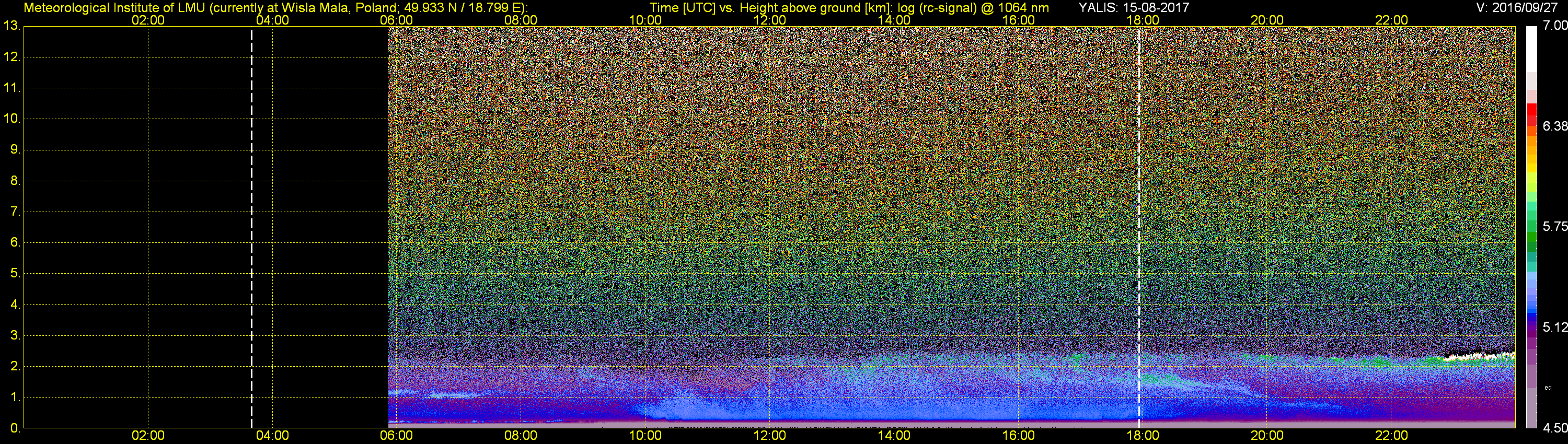
Task: Click the '04:00' label on the top time axis
Action: pyautogui.click(x=272, y=20)
